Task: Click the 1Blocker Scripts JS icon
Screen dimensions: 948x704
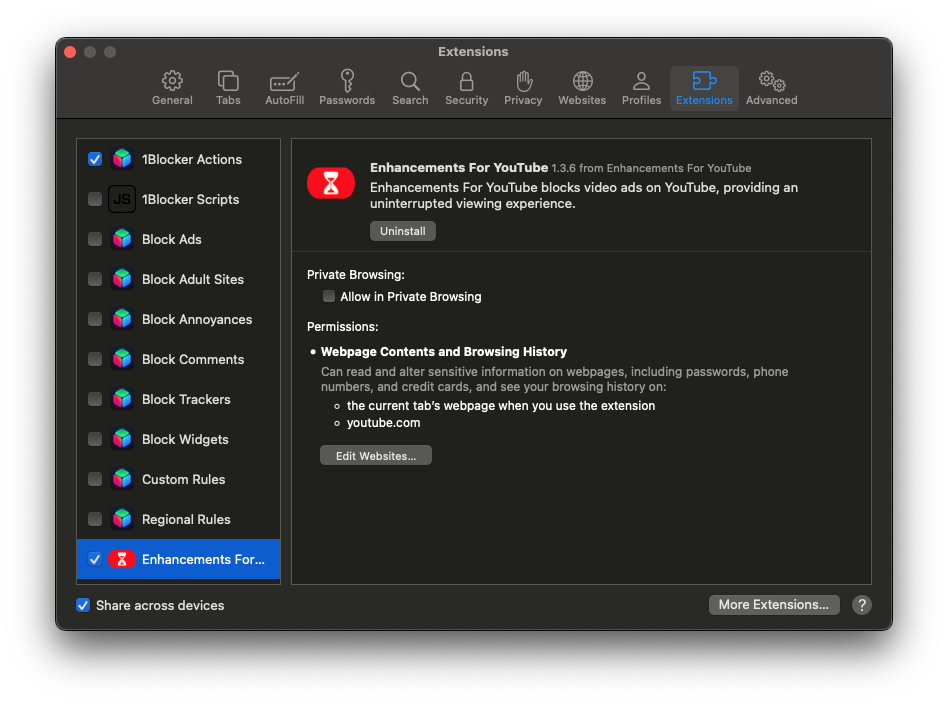Action: coord(122,199)
